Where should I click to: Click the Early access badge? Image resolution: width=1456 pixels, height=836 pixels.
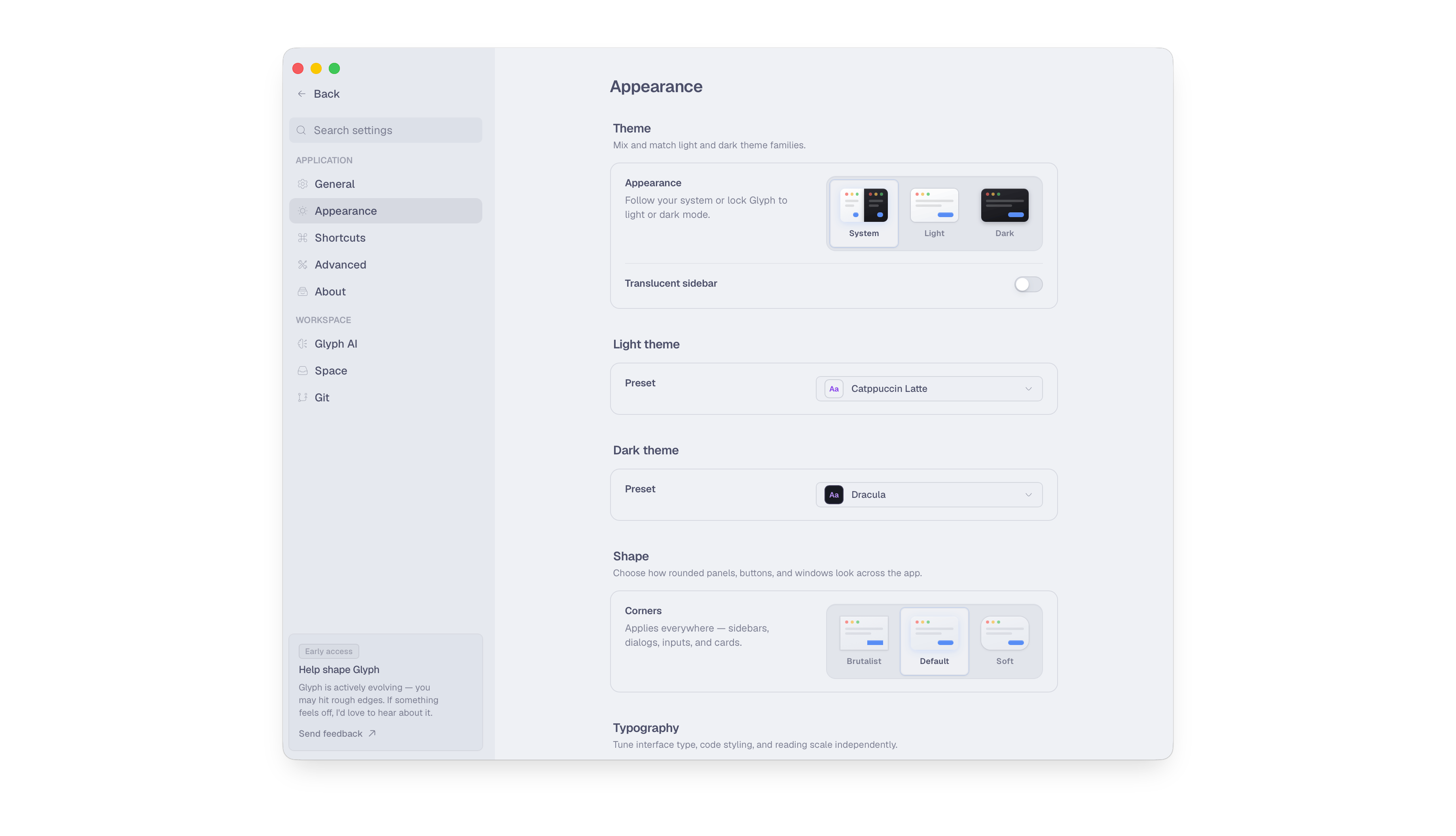click(328, 651)
